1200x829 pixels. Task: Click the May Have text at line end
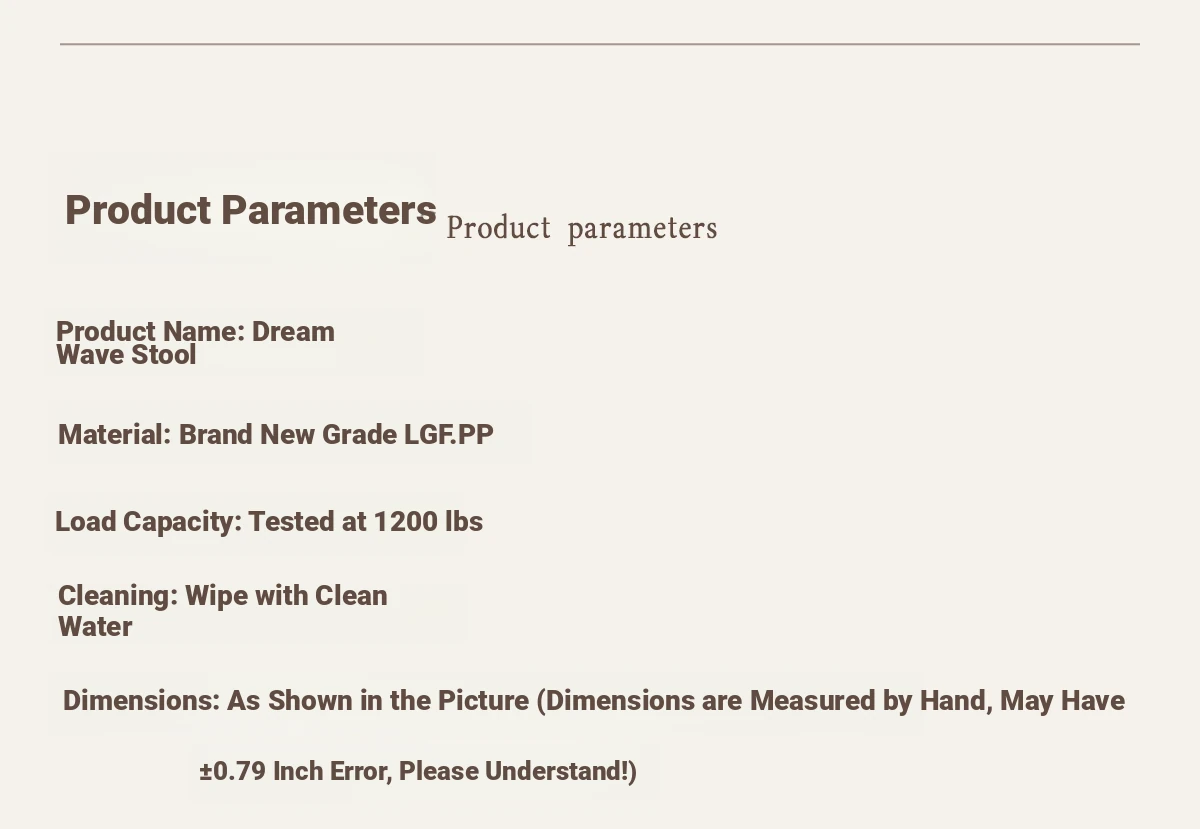[1062, 701]
